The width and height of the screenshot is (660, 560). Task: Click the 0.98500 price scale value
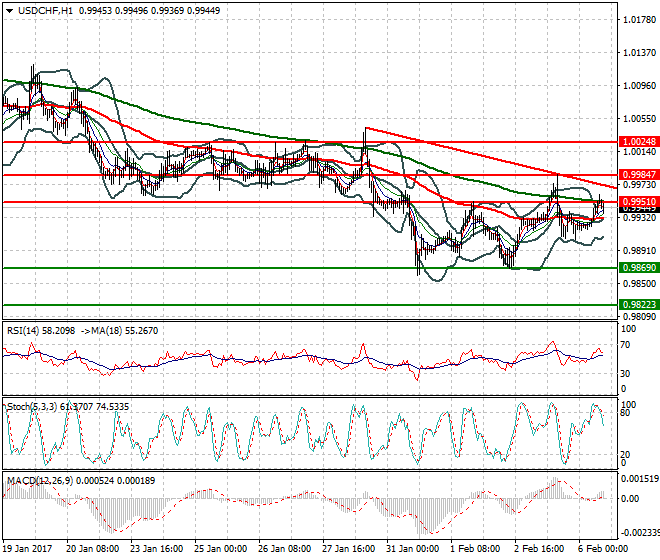(640, 284)
